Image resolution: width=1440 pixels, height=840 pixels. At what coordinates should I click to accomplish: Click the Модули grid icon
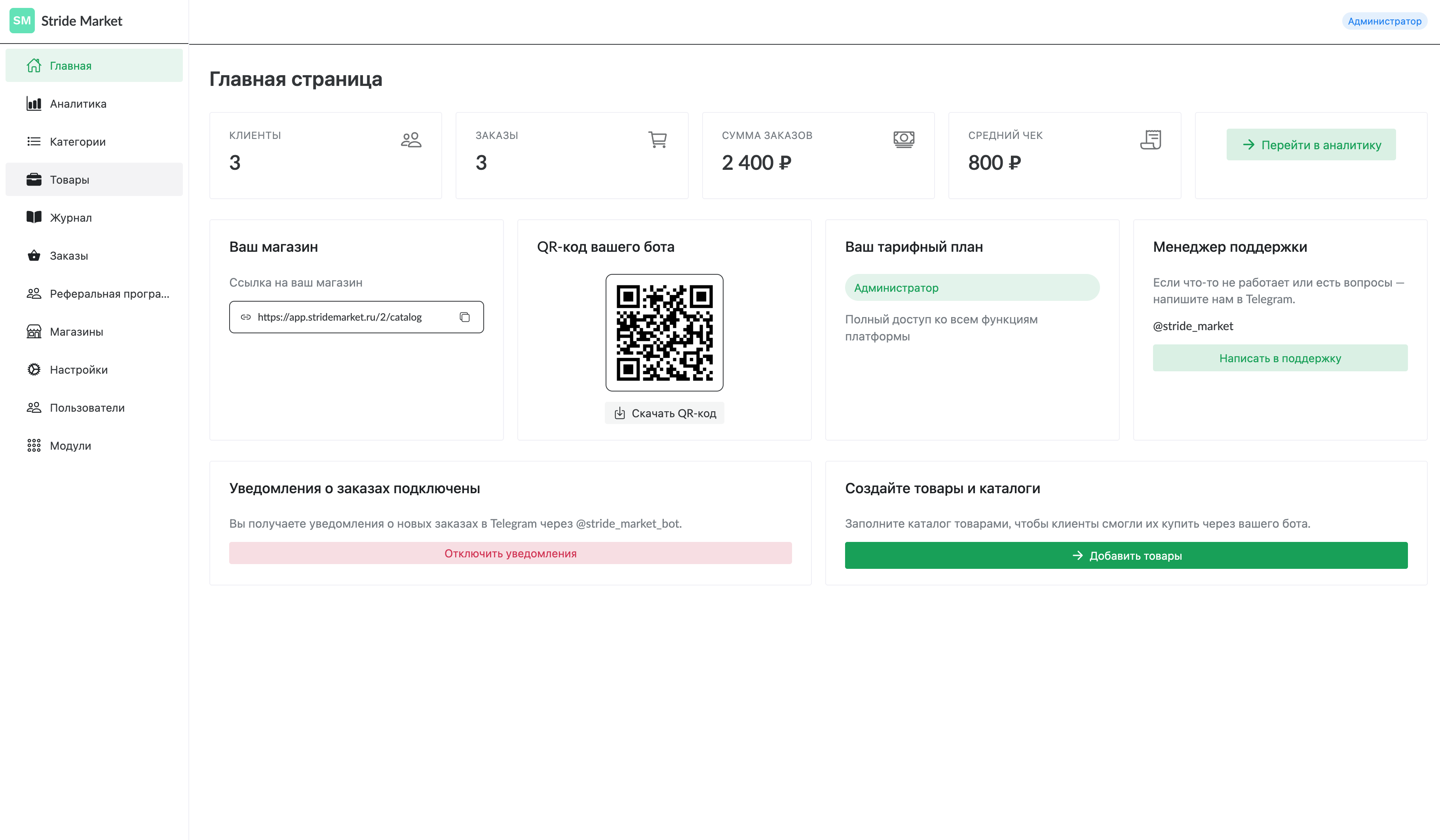34,445
